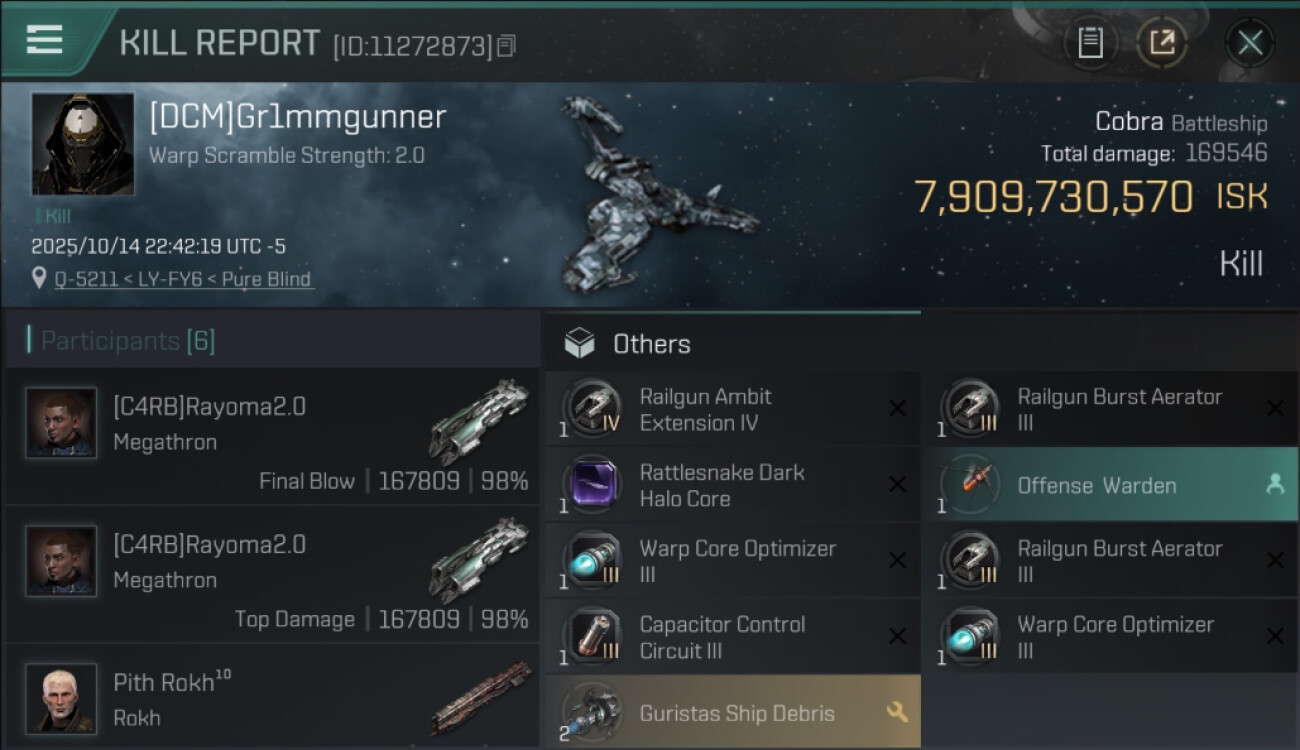Image resolution: width=1300 pixels, height=750 pixels.
Task: Click the Guristas Ship Debris item
Action: click(732, 712)
